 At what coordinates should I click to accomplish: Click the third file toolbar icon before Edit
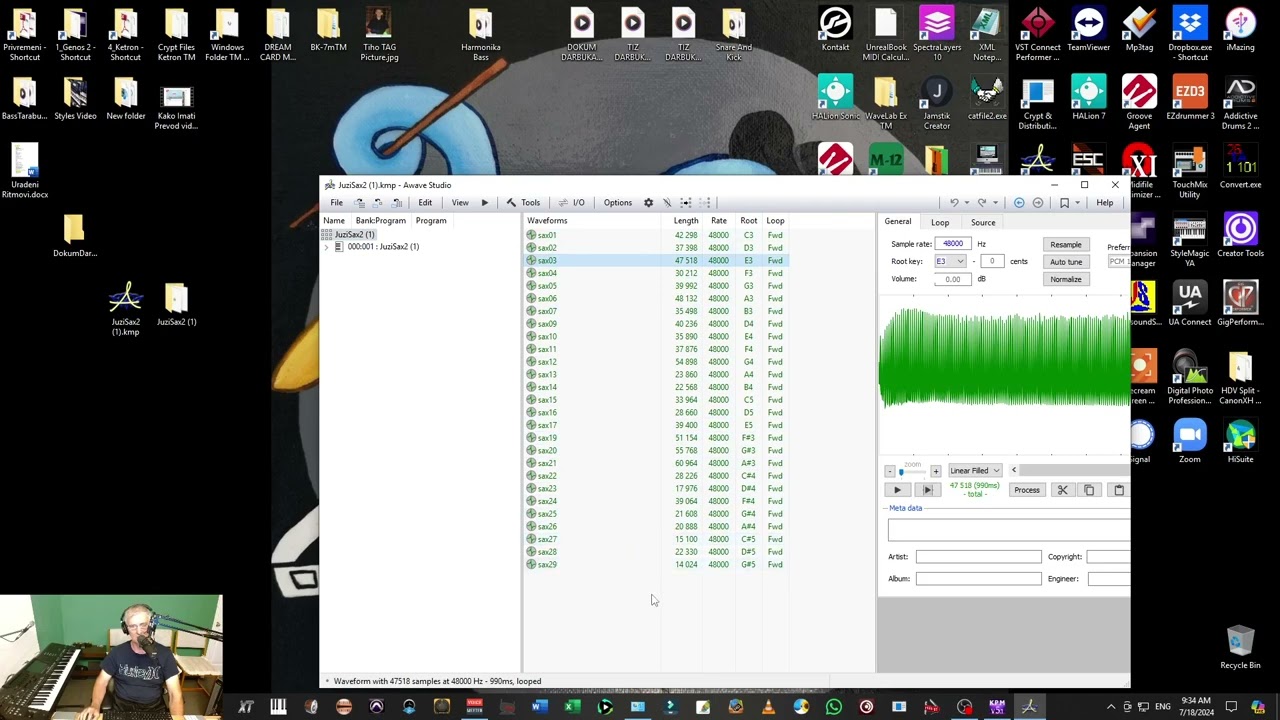pos(397,203)
